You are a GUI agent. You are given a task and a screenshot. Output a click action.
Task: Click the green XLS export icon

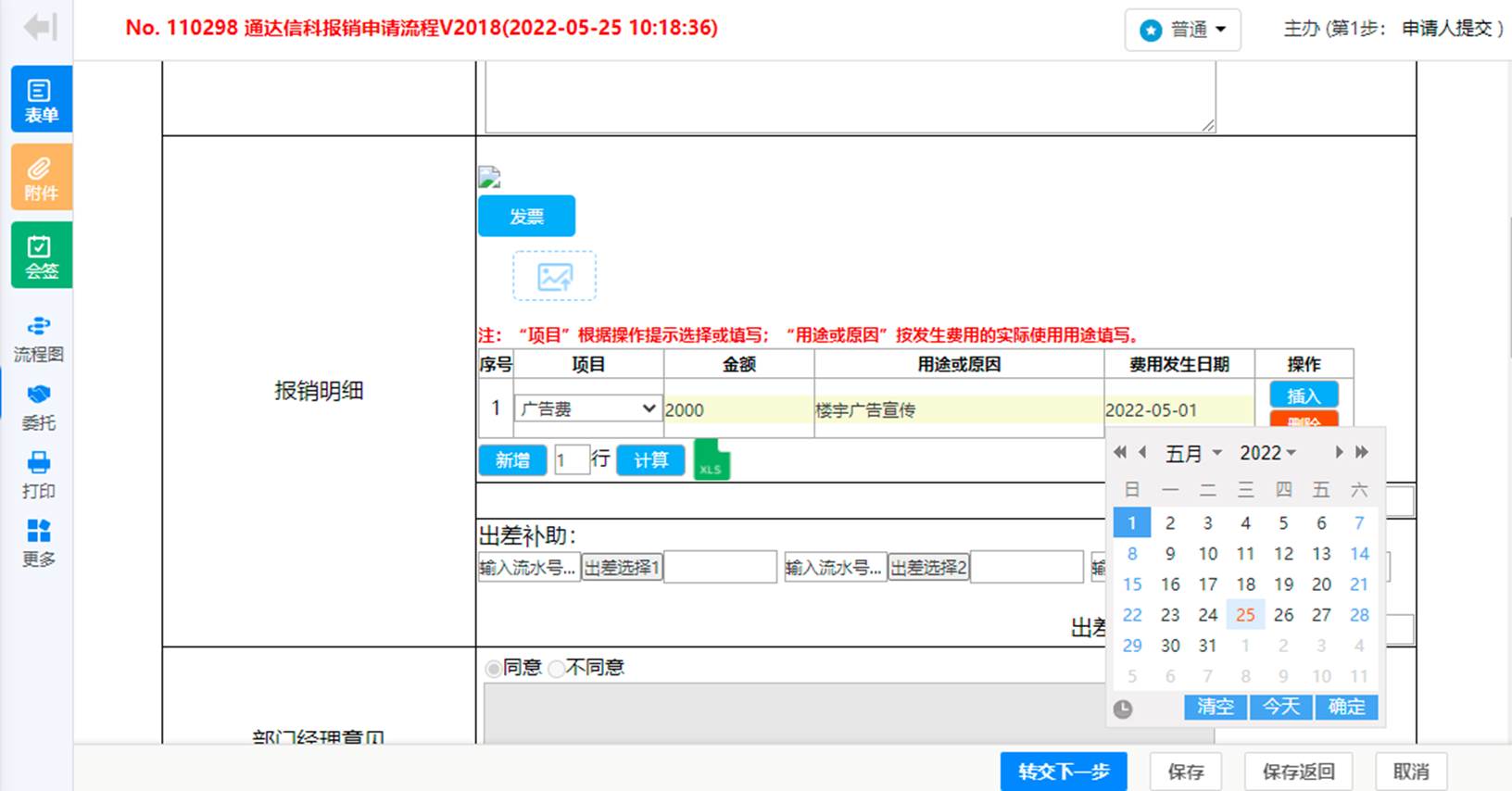pyautogui.click(x=712, y=459)
